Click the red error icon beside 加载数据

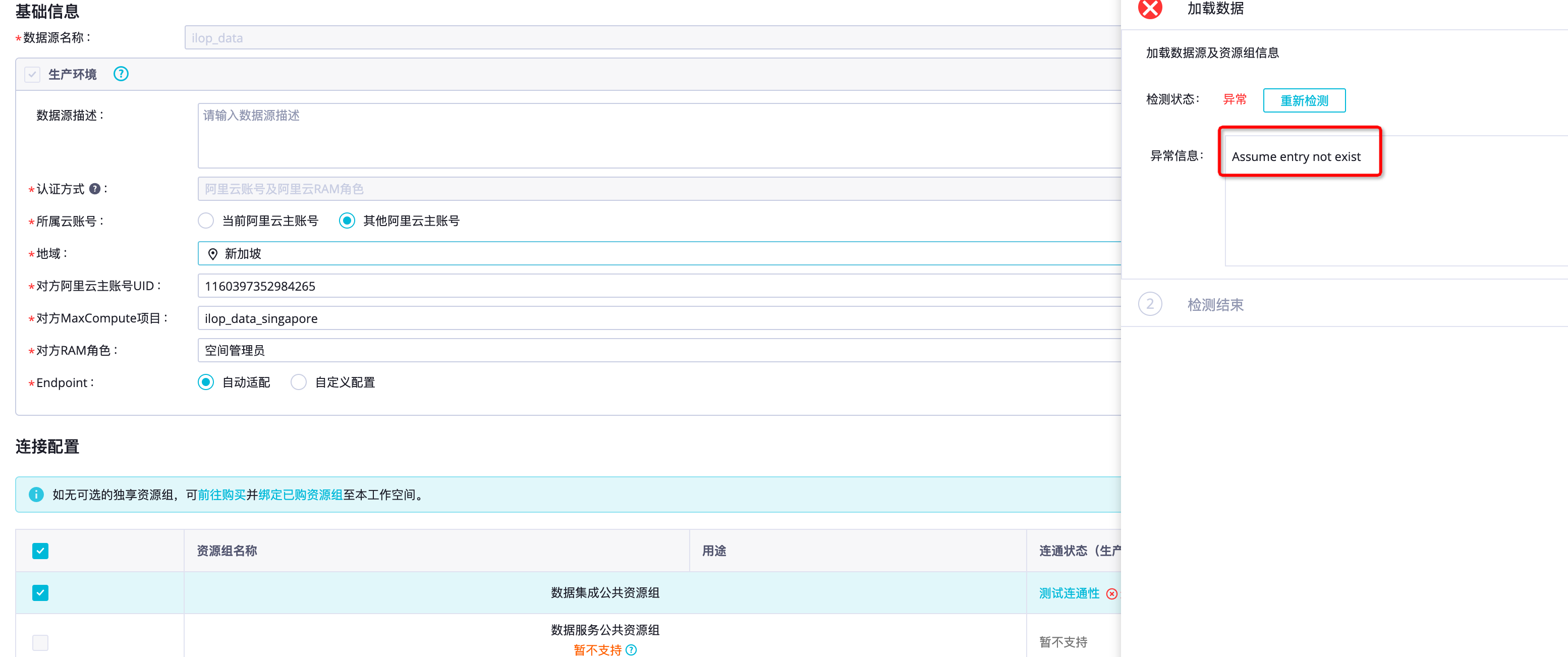pyautogui.click(x=1150, y=9)
